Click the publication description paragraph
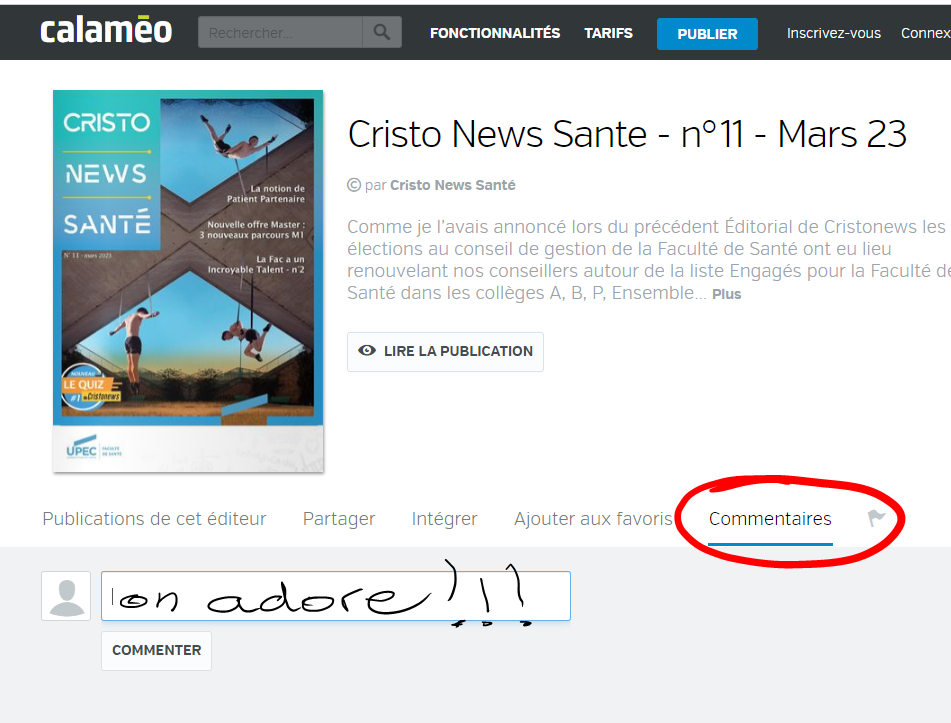Image resolution: width=951 pixels, height=723 pixels. point(648,260)
